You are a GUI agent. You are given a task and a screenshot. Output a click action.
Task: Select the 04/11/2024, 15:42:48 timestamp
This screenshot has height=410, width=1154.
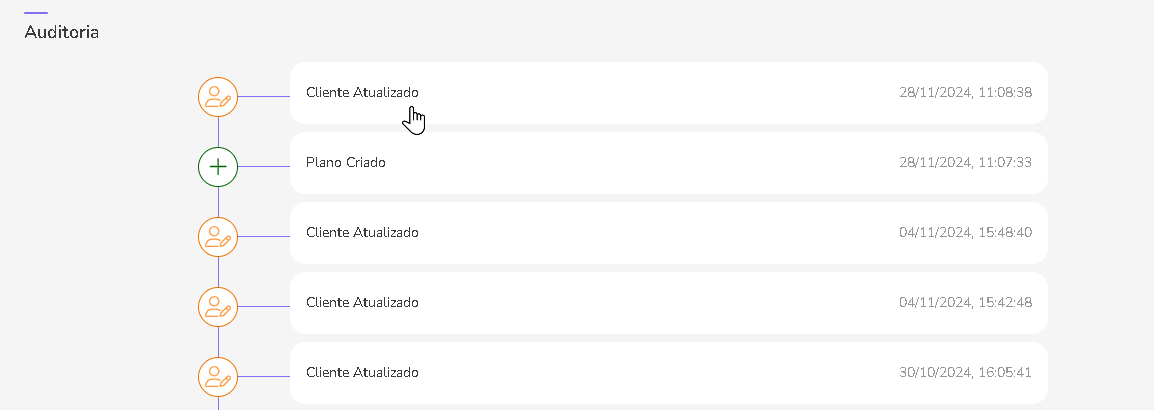coord(965,303)
